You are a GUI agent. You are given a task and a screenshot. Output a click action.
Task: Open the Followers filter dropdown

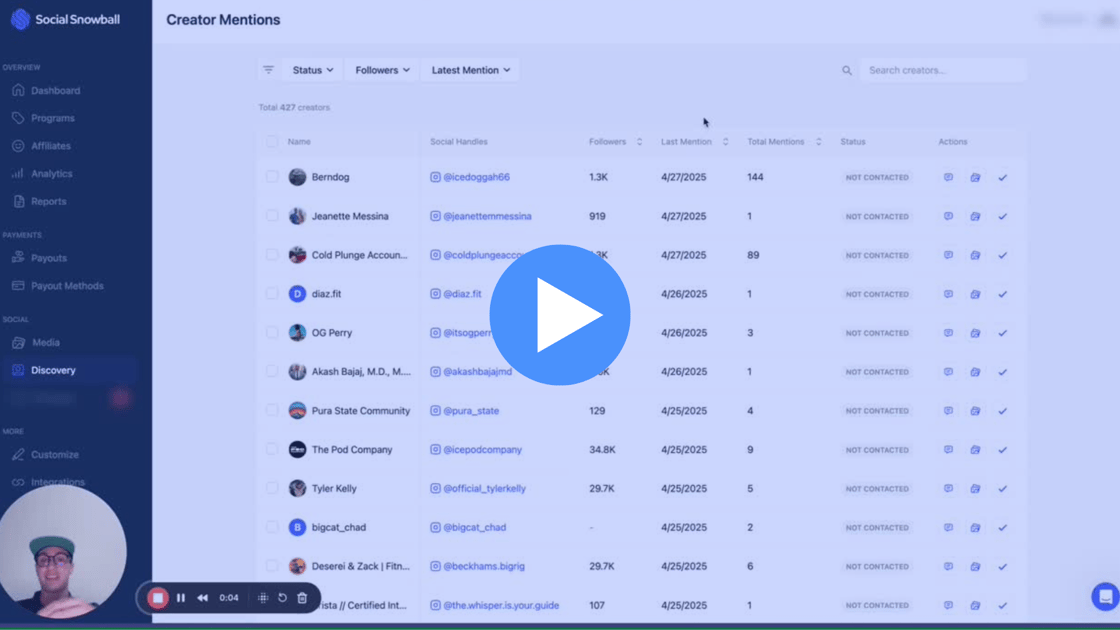(382, 70)
